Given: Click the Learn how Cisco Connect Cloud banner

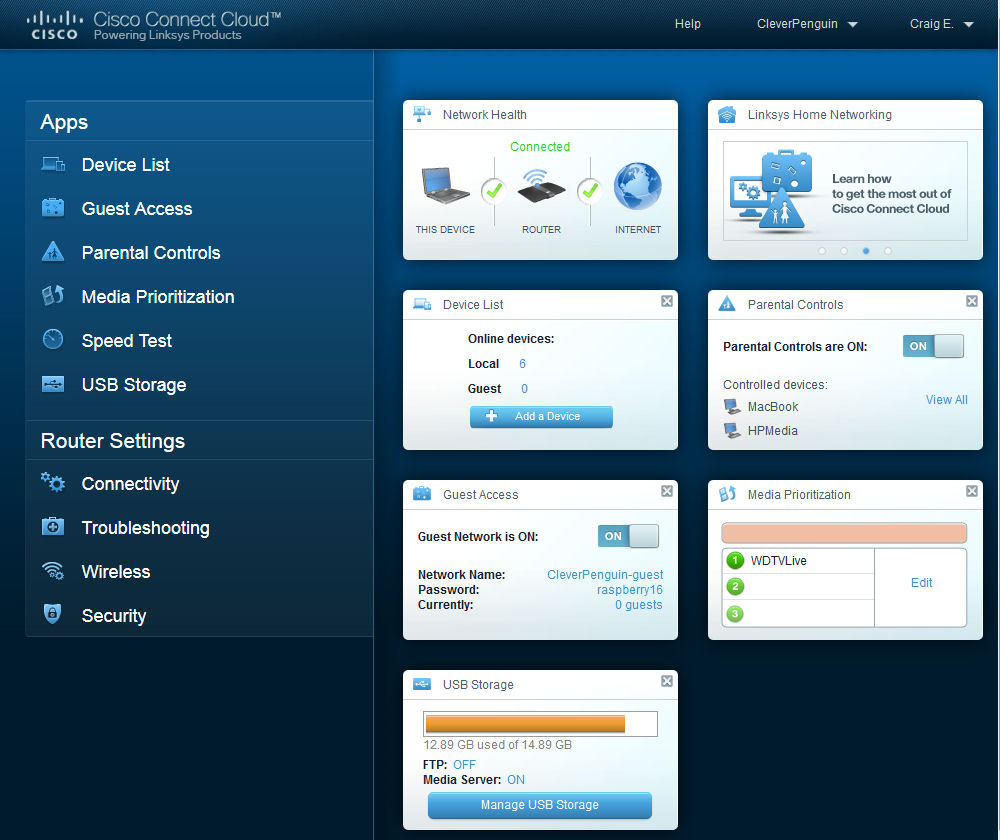Looking at the screenshot, I should click(x=845, y=191).
